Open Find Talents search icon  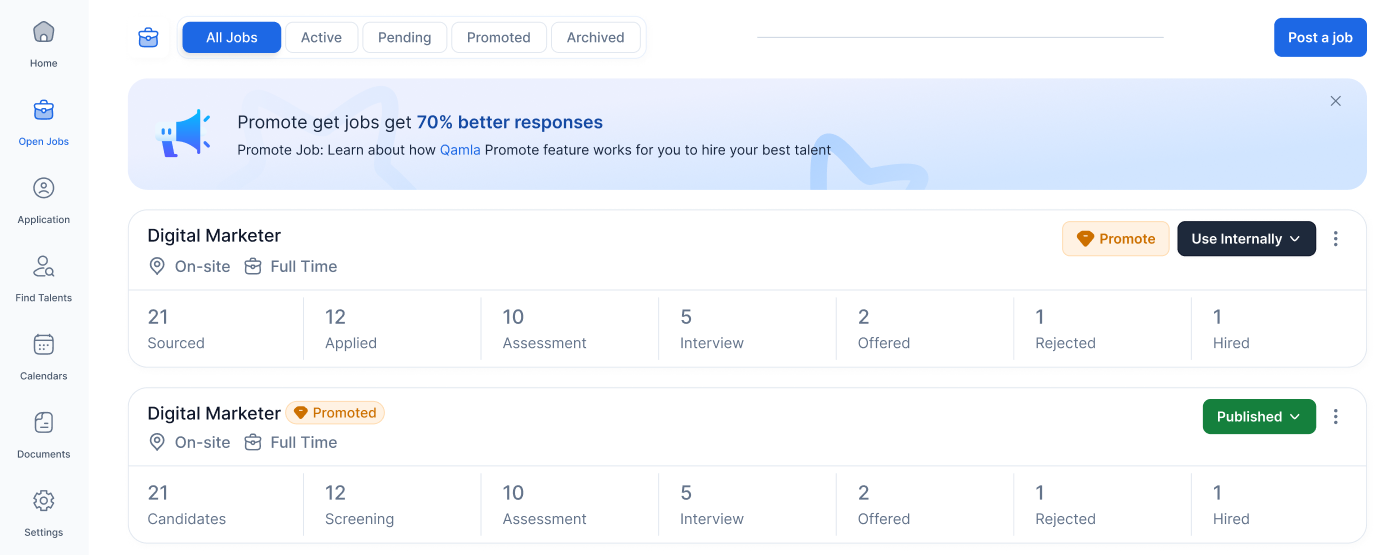click(43, 266)
